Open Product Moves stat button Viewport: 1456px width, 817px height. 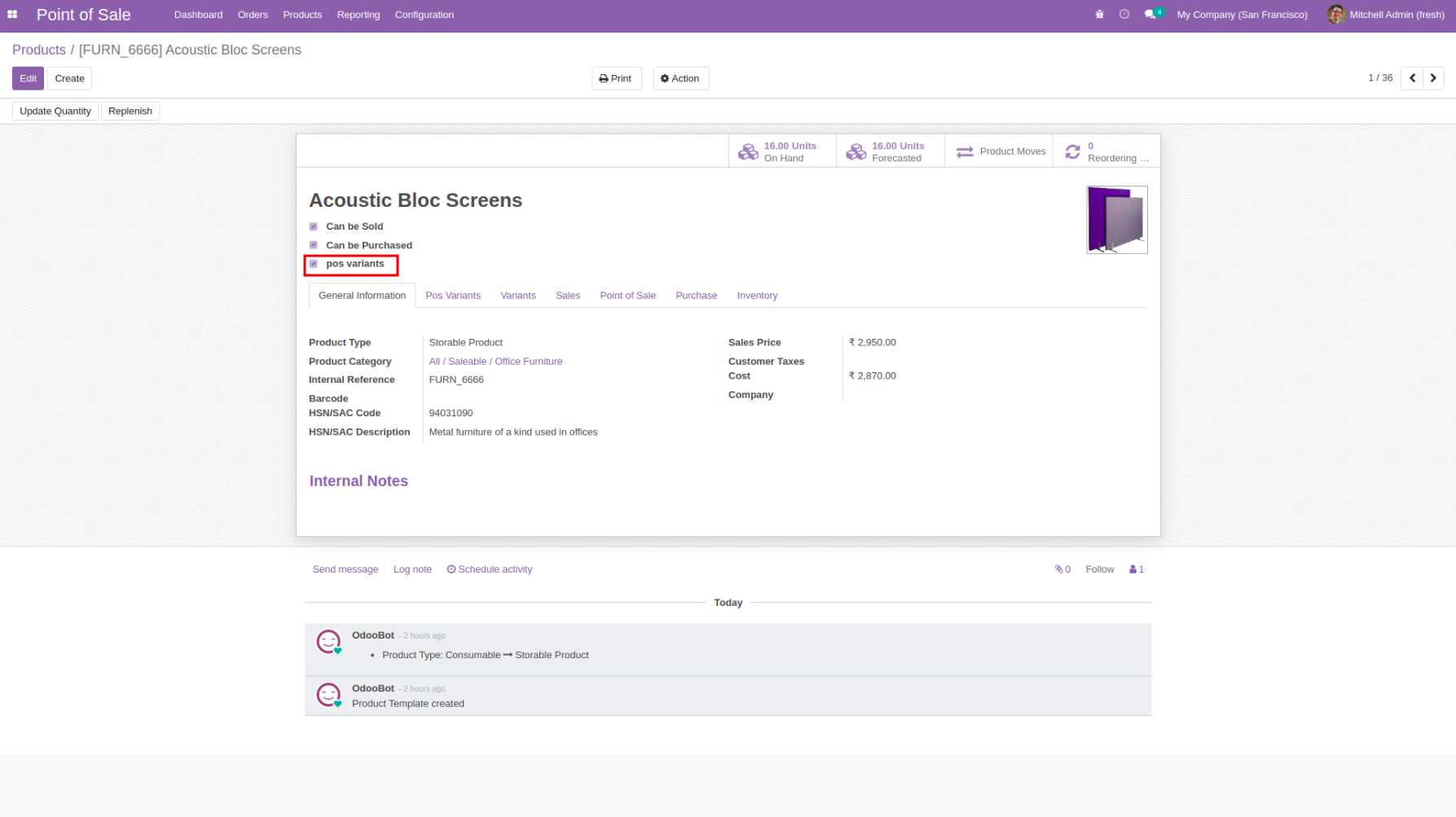[x=999, y=152]
